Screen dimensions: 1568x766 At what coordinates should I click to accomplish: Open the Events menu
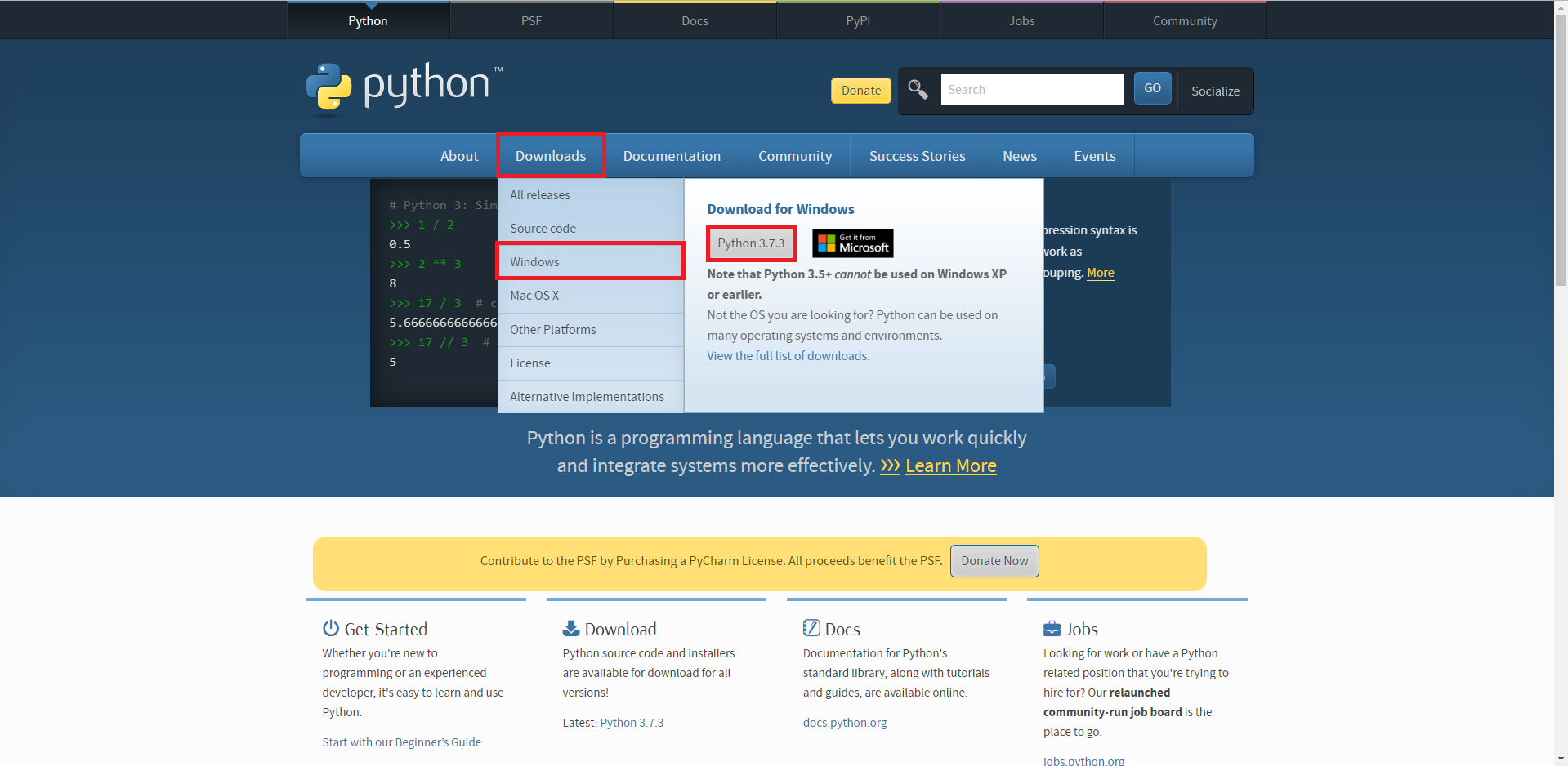[1094, 156]
